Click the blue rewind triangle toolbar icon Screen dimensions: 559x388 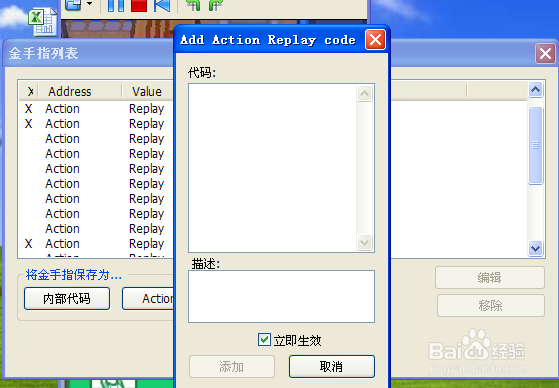[162, 5]
